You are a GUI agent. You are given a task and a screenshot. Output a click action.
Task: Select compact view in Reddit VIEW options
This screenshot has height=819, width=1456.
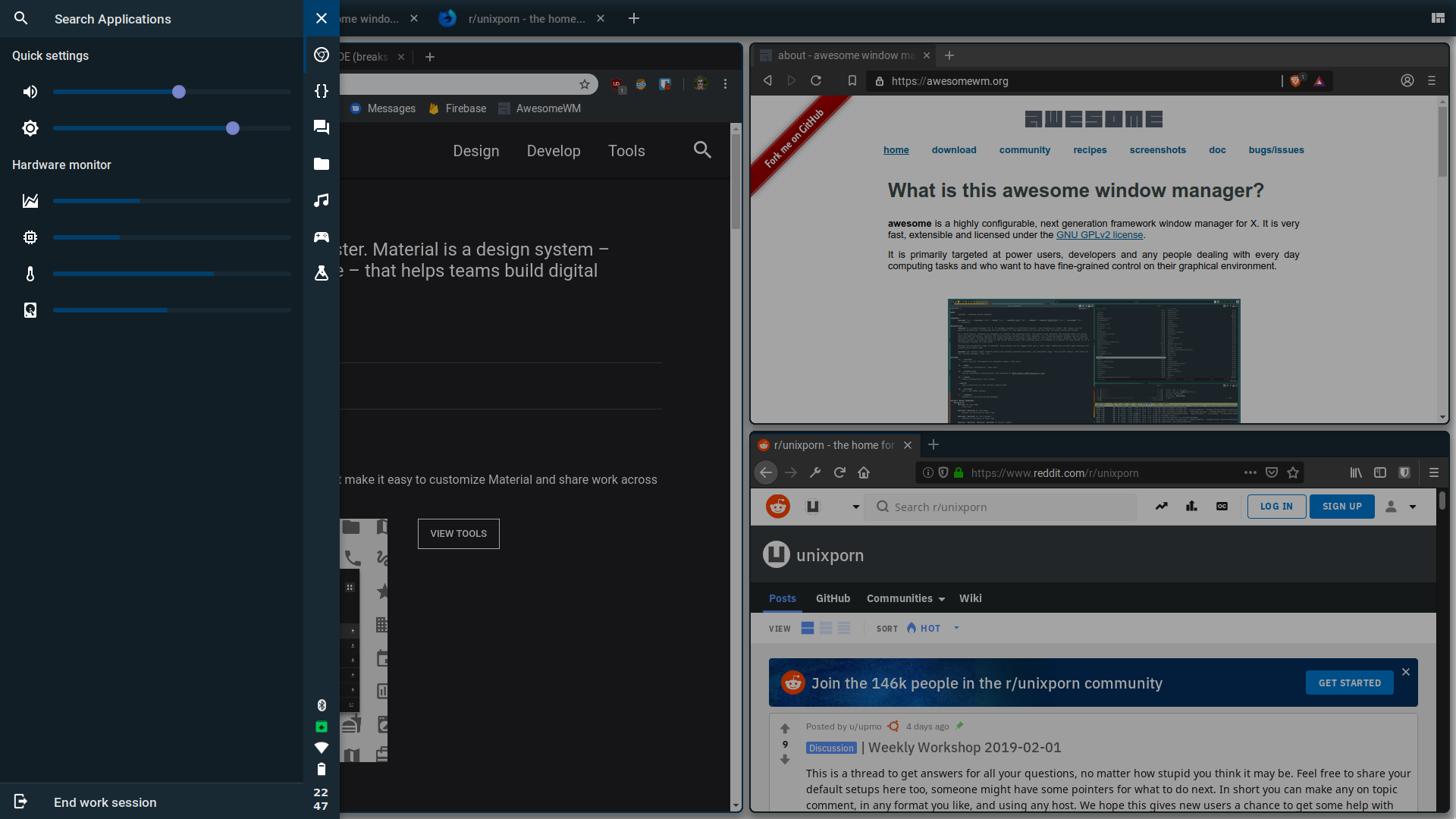[844, 628]
